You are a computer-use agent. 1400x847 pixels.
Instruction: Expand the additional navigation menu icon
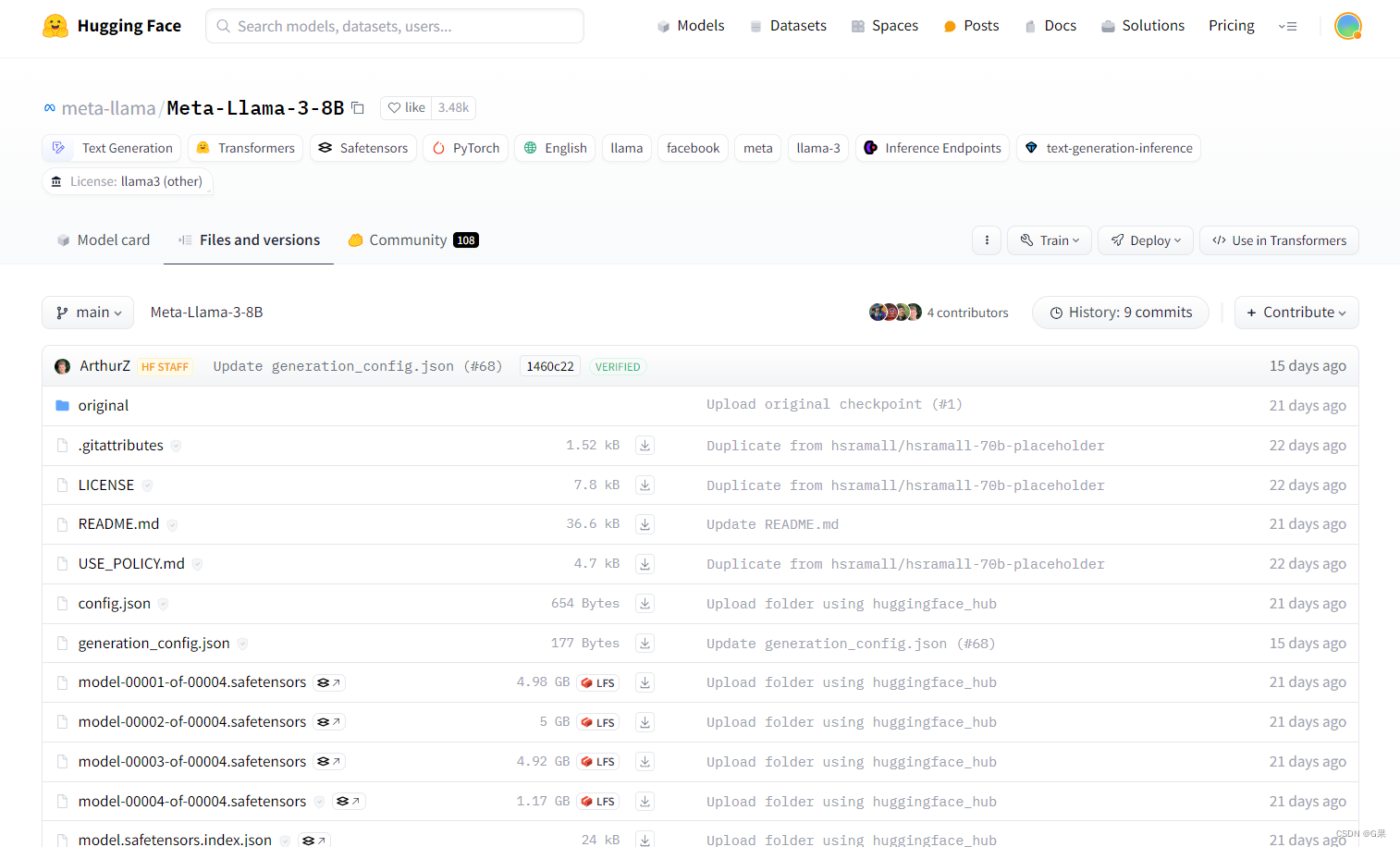tap(1287, 26)
